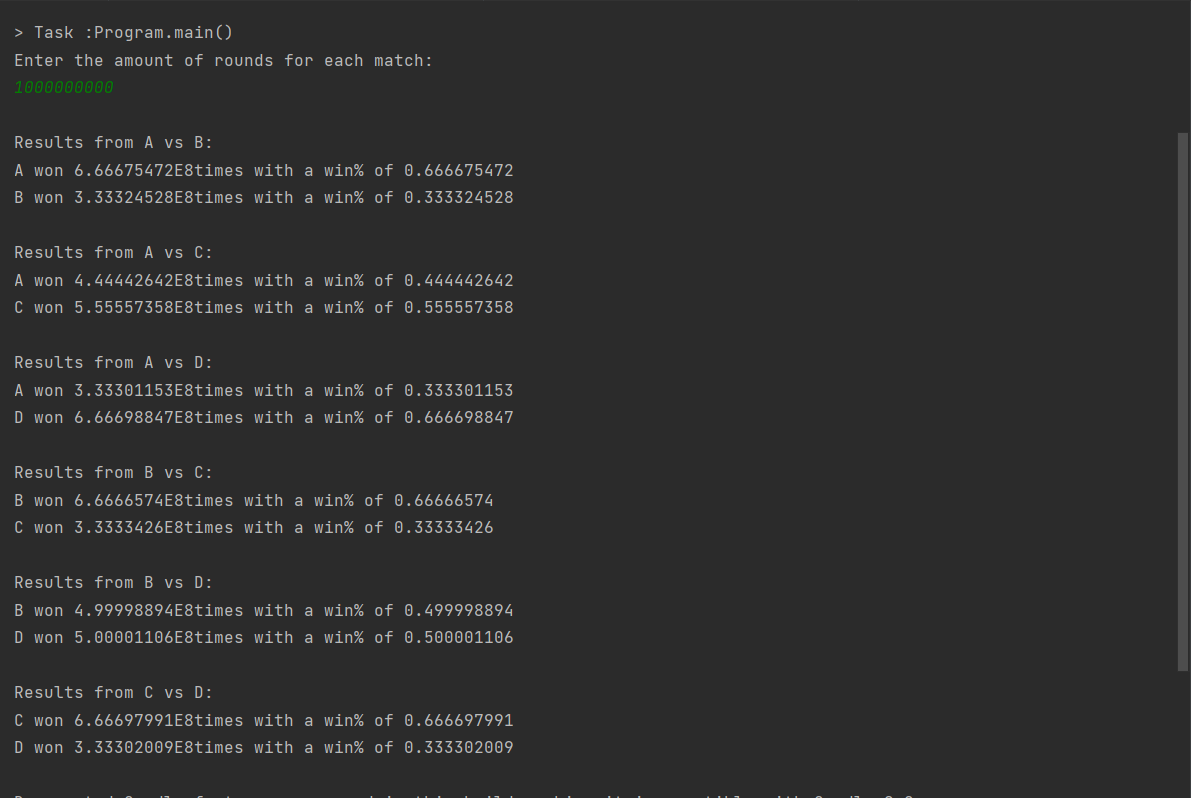
Task: Click the "Results from B vs D:" heading
Action: tap(113, 583)
